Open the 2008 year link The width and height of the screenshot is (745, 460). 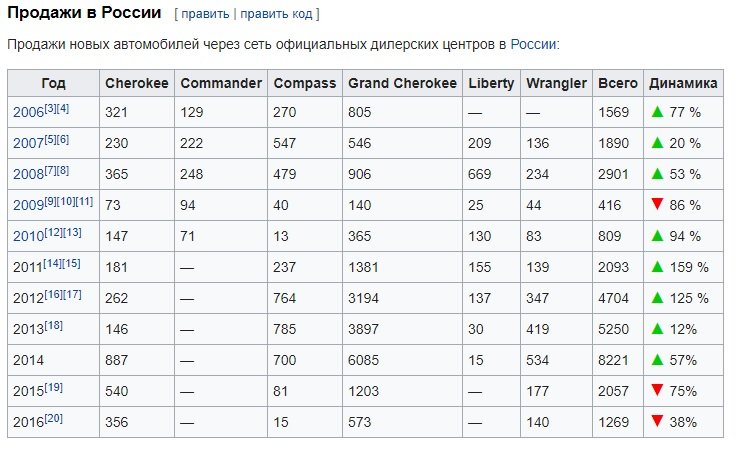(x=28, y=174)
